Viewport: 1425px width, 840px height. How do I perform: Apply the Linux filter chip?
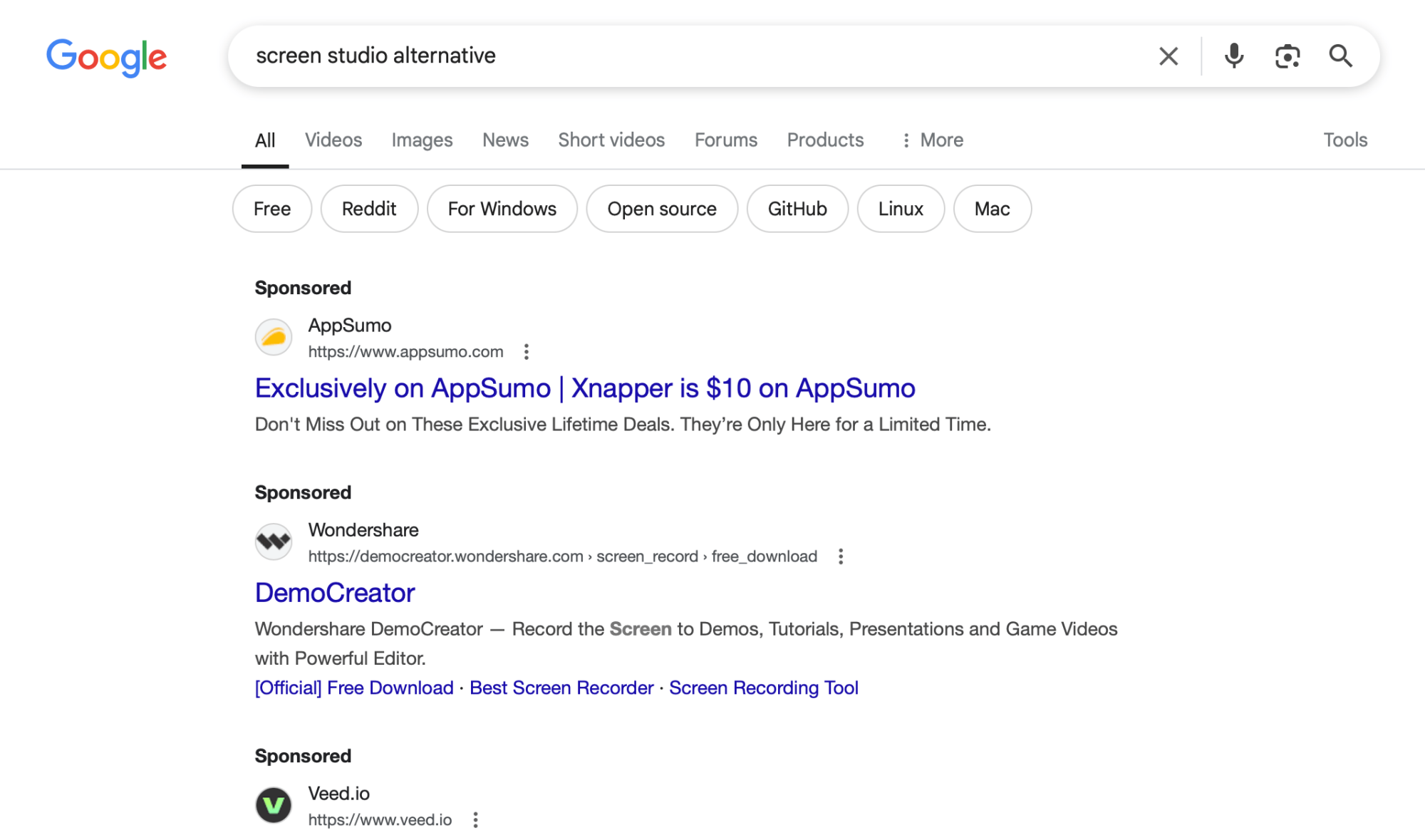(901, 209)
